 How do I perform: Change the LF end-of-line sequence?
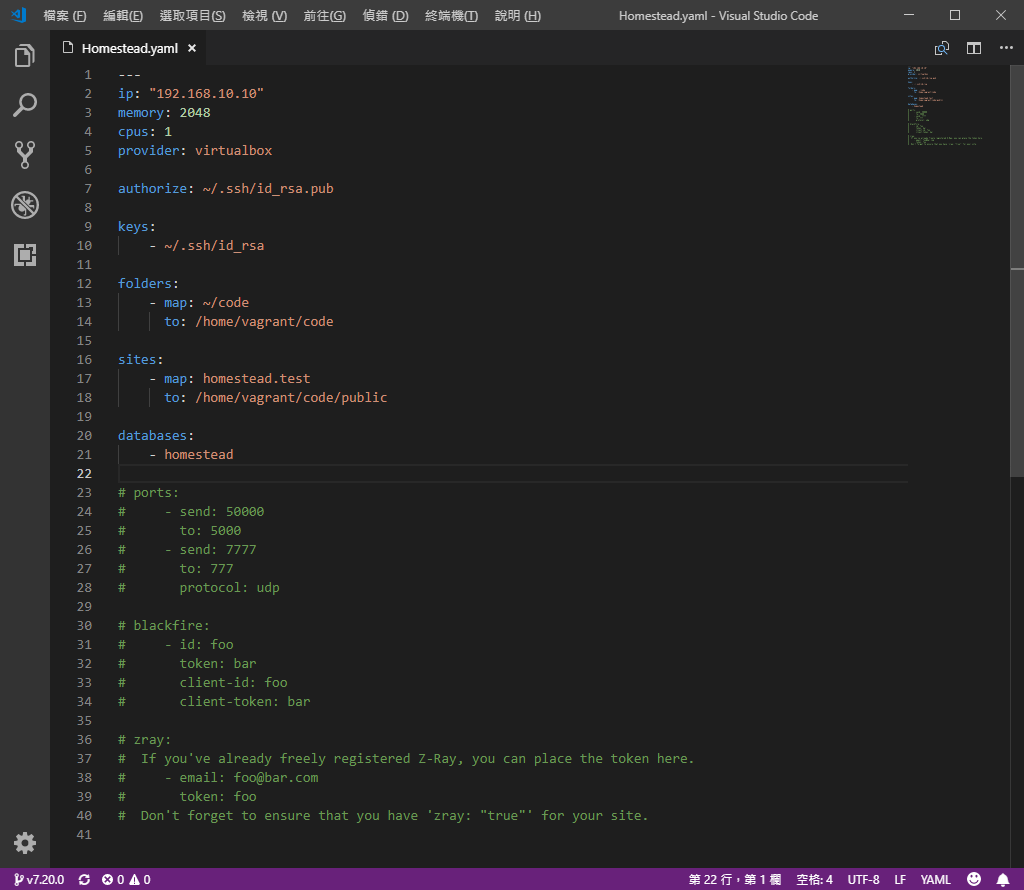tap(900, 880)
